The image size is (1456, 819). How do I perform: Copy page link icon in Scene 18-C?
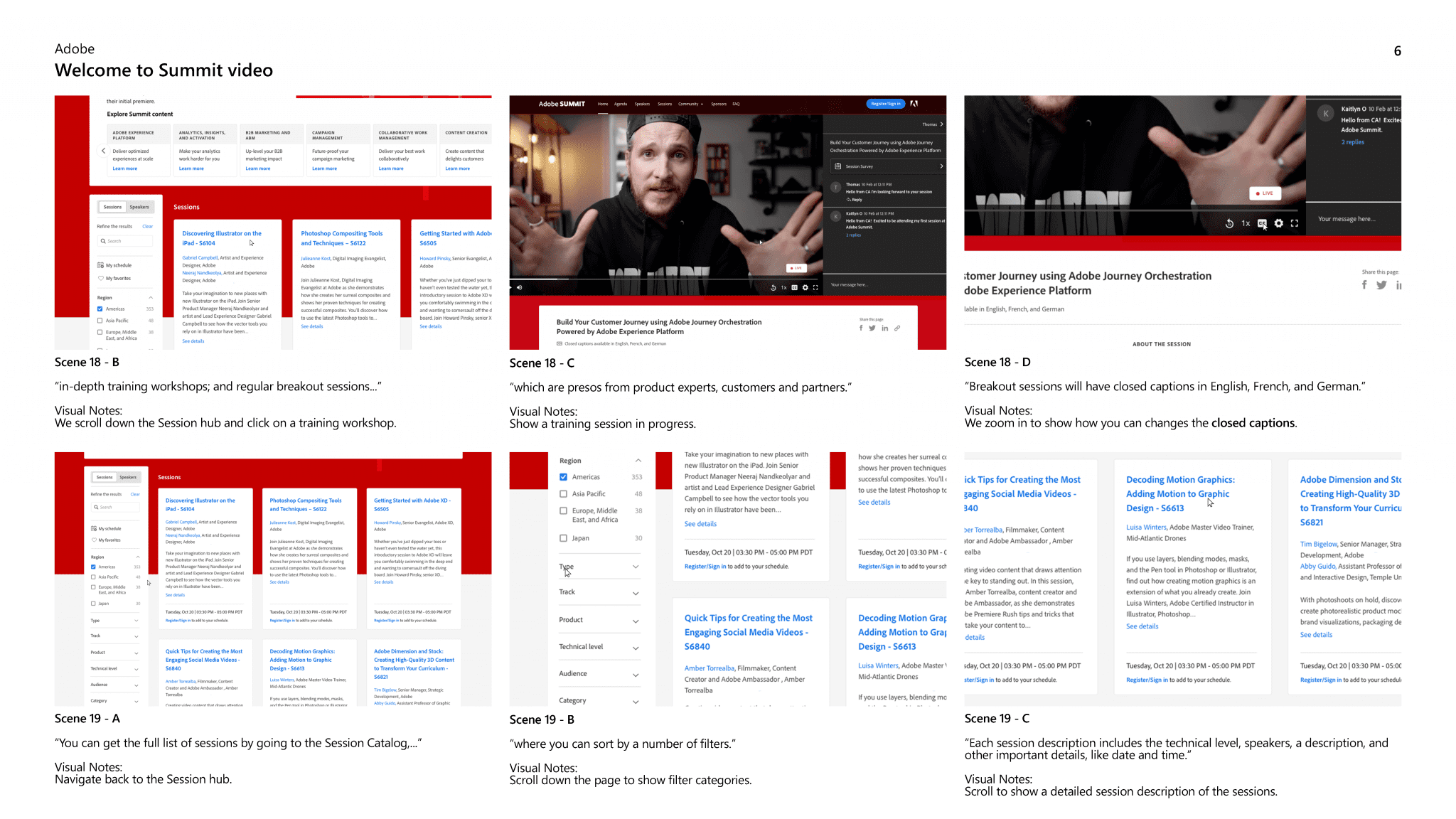[897, 328]
